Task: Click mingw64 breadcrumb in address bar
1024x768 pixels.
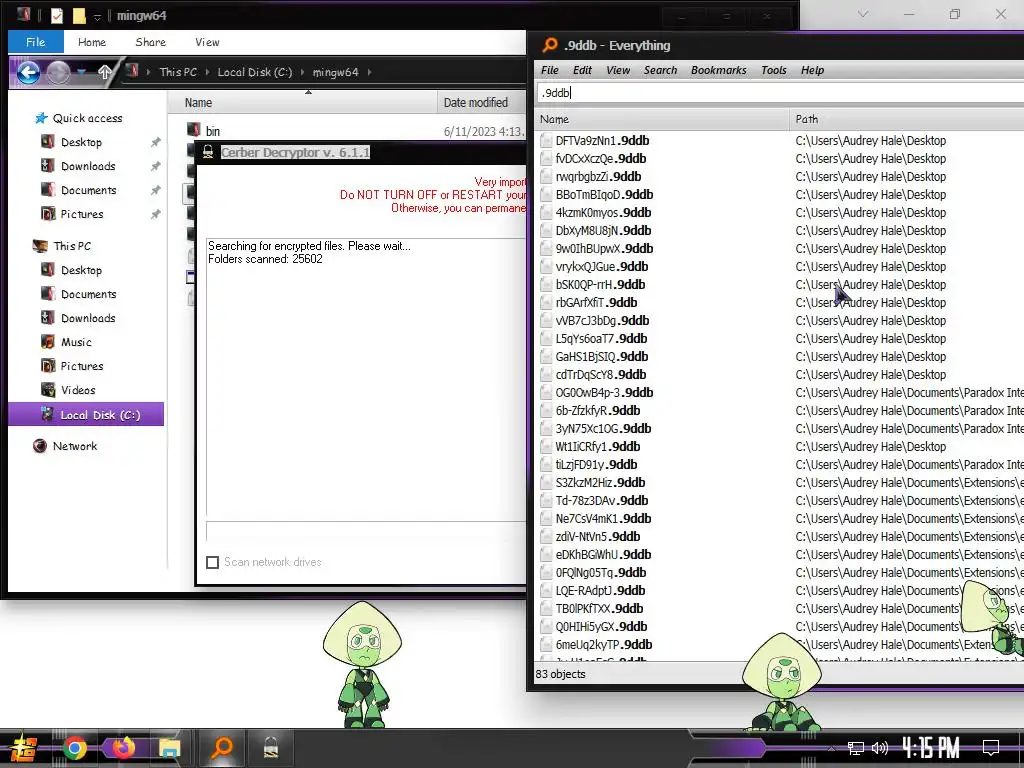Action: click(x=336, y=72)
